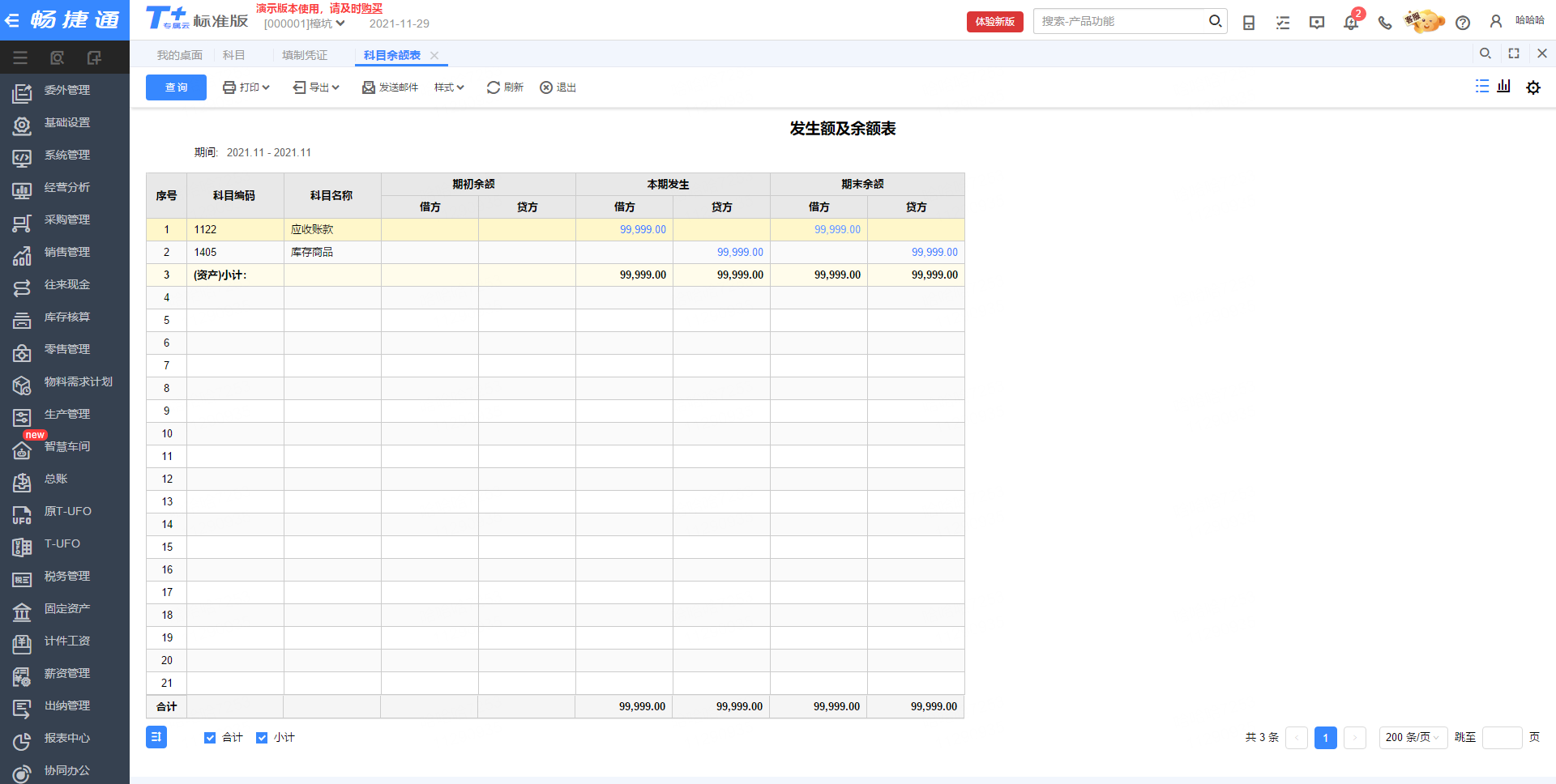Image resolution: width=1556 pixels, height=784 pixels.
Task: Click the 体验新版 button
Action: coord(995,22)
